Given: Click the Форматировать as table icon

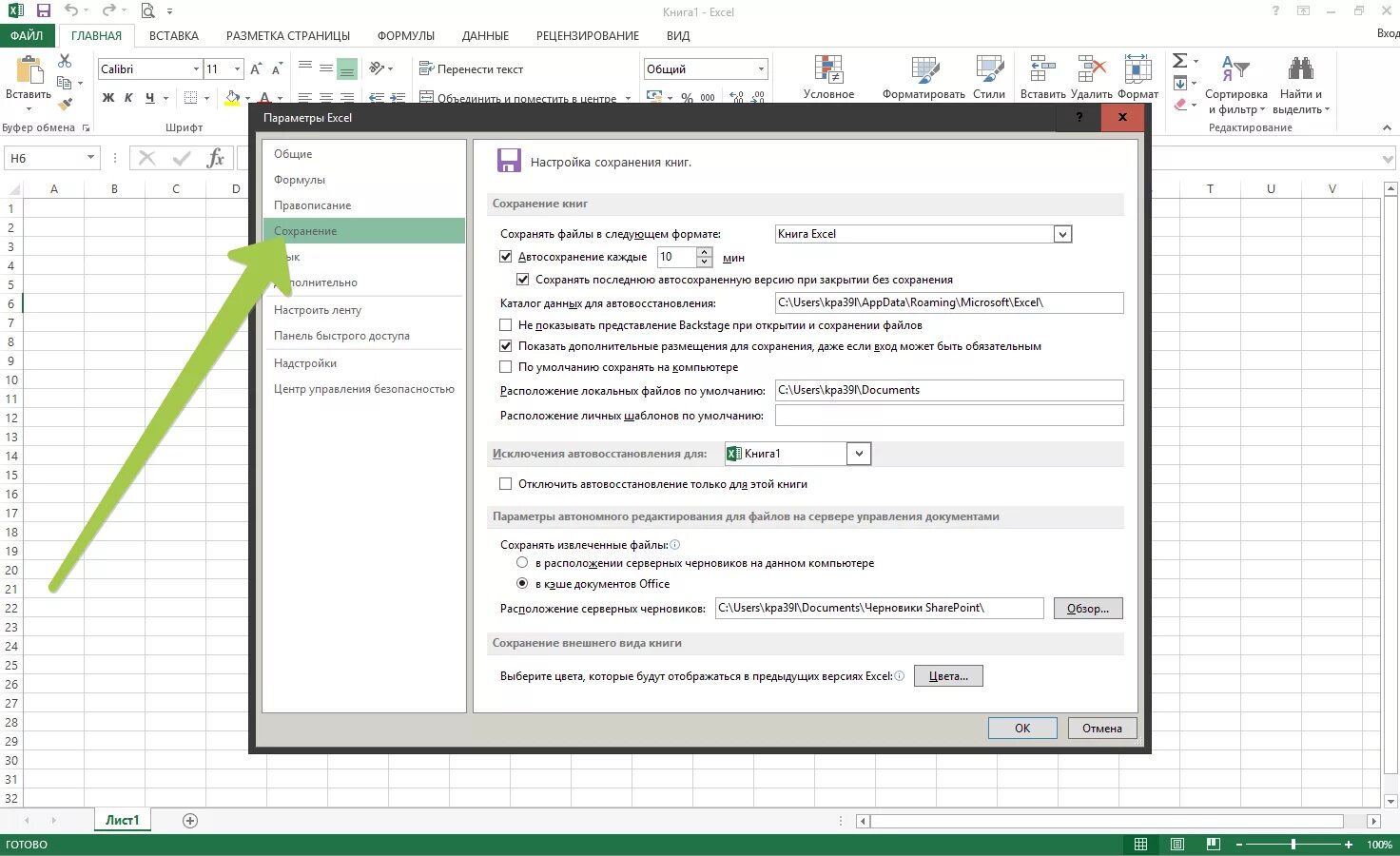Looking at the screenshot, I should [924, 71].
